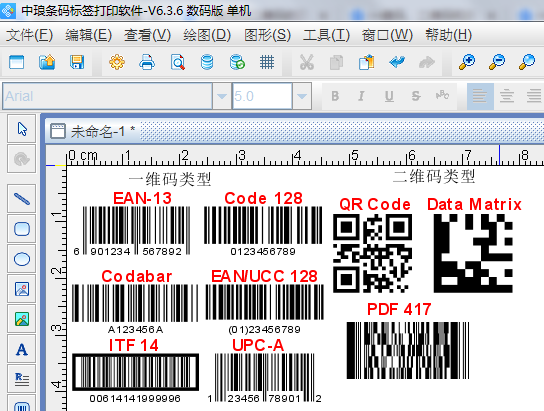Select the EAN/UCC 128 barcode object
Screen dimensions: 544x411
coord(264,308)
